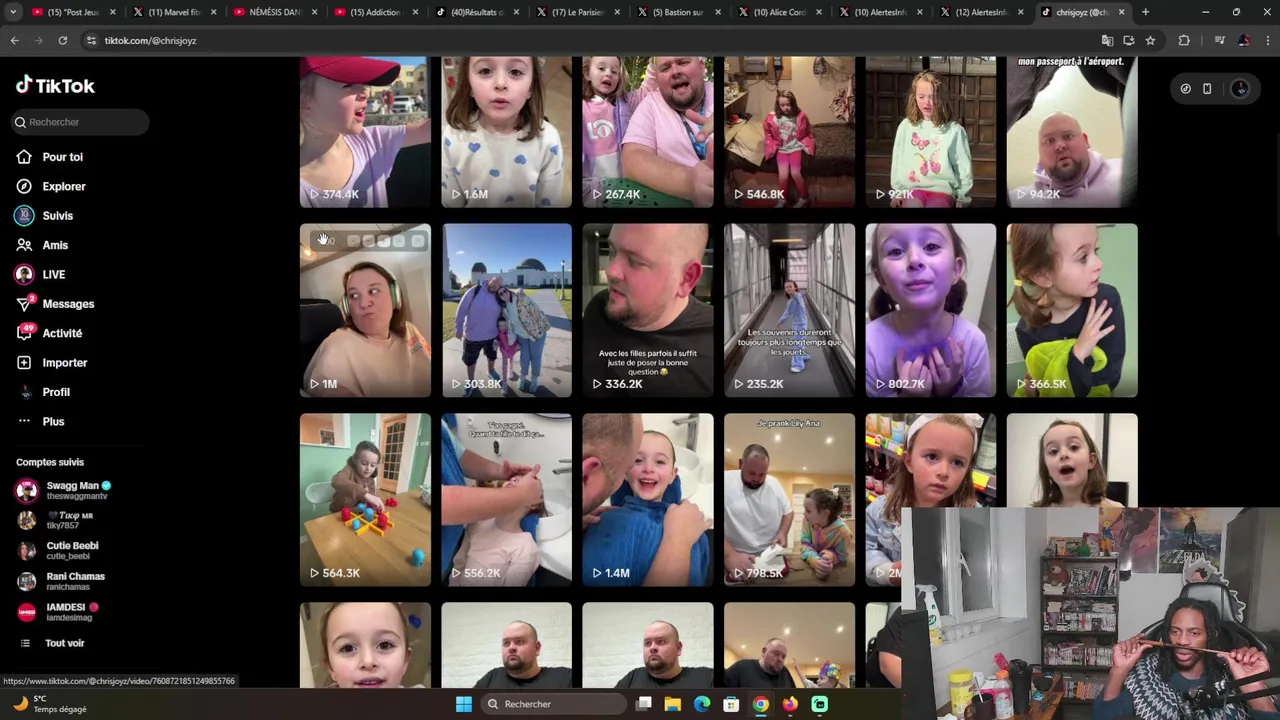Click Importer to upload a video
This screenshot has width=1280, height=720.
click(52, 363)
